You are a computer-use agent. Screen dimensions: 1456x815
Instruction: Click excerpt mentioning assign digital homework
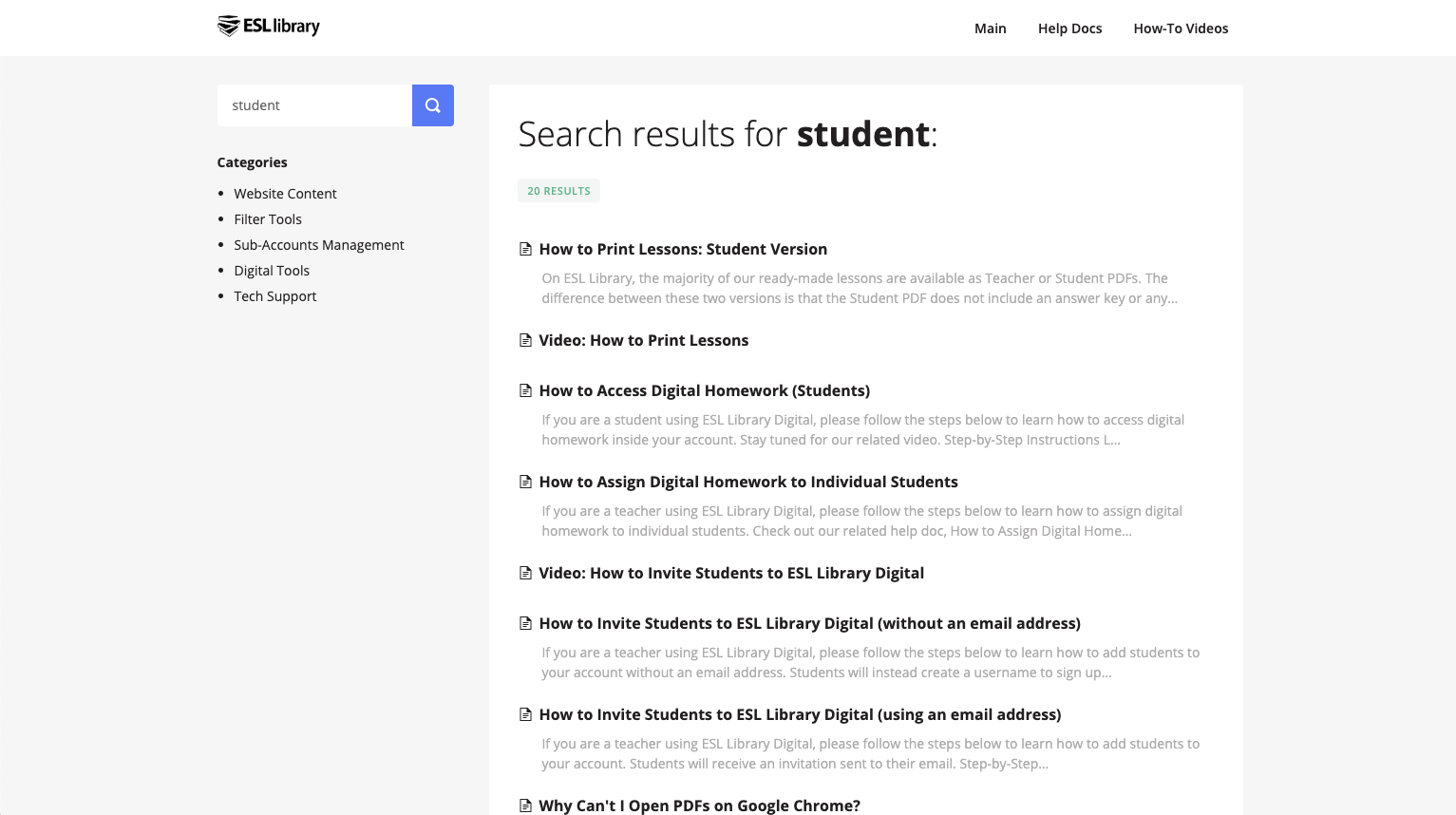(862, 521)
